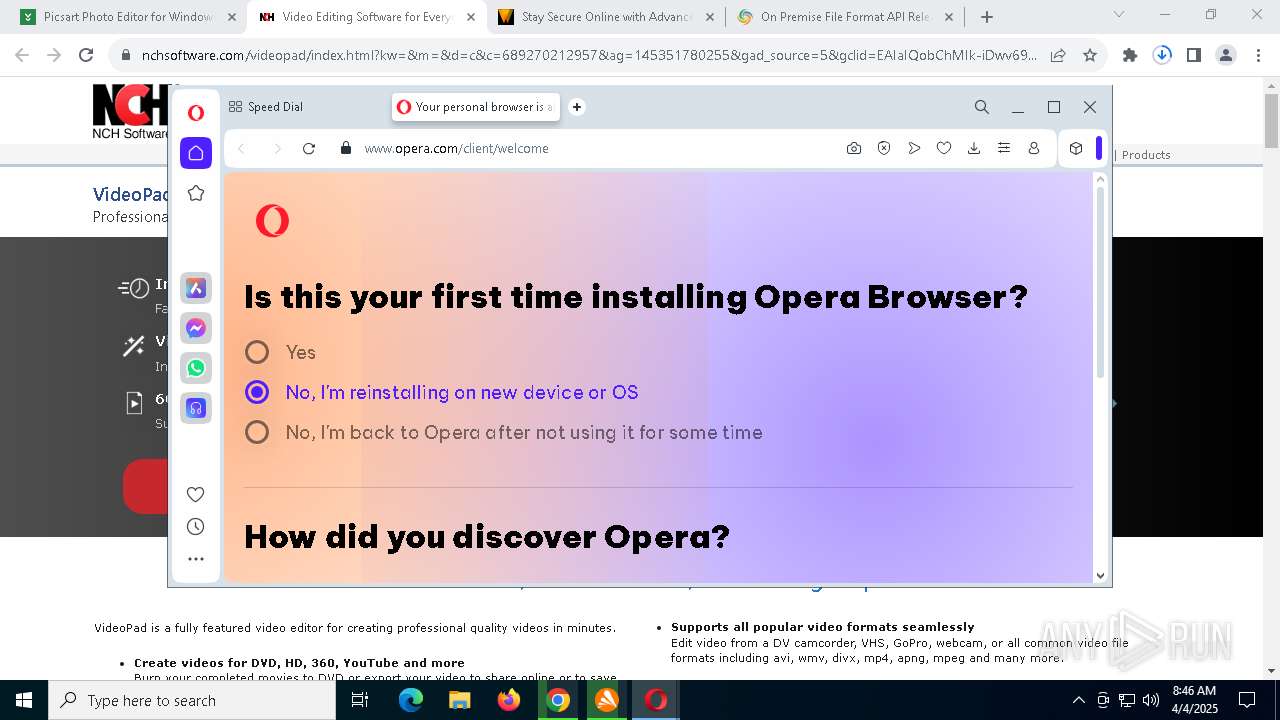This screenshot has width=1280, height=720.
Task: Open the Chrome profile avatar
Action: pos(1226,55)
